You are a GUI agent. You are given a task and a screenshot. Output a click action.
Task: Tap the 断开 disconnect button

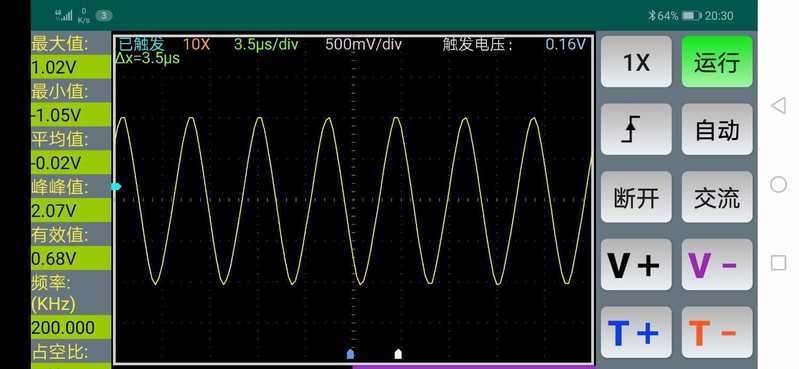(x=636, y=197)
